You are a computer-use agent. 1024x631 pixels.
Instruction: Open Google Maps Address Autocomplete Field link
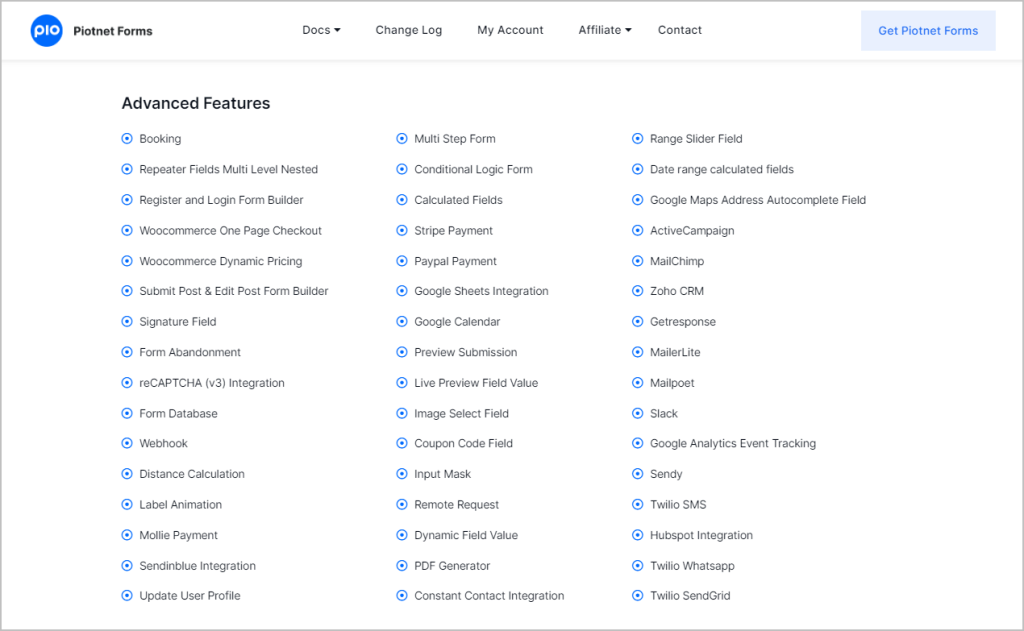758,200
